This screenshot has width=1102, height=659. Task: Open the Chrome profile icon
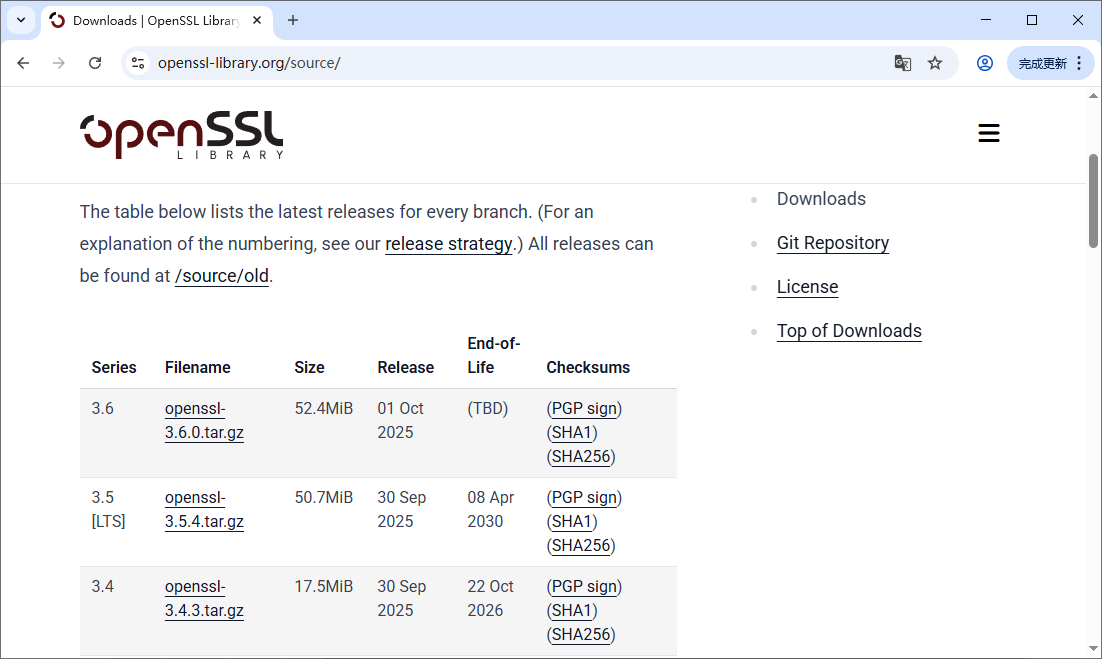point(985,63)
